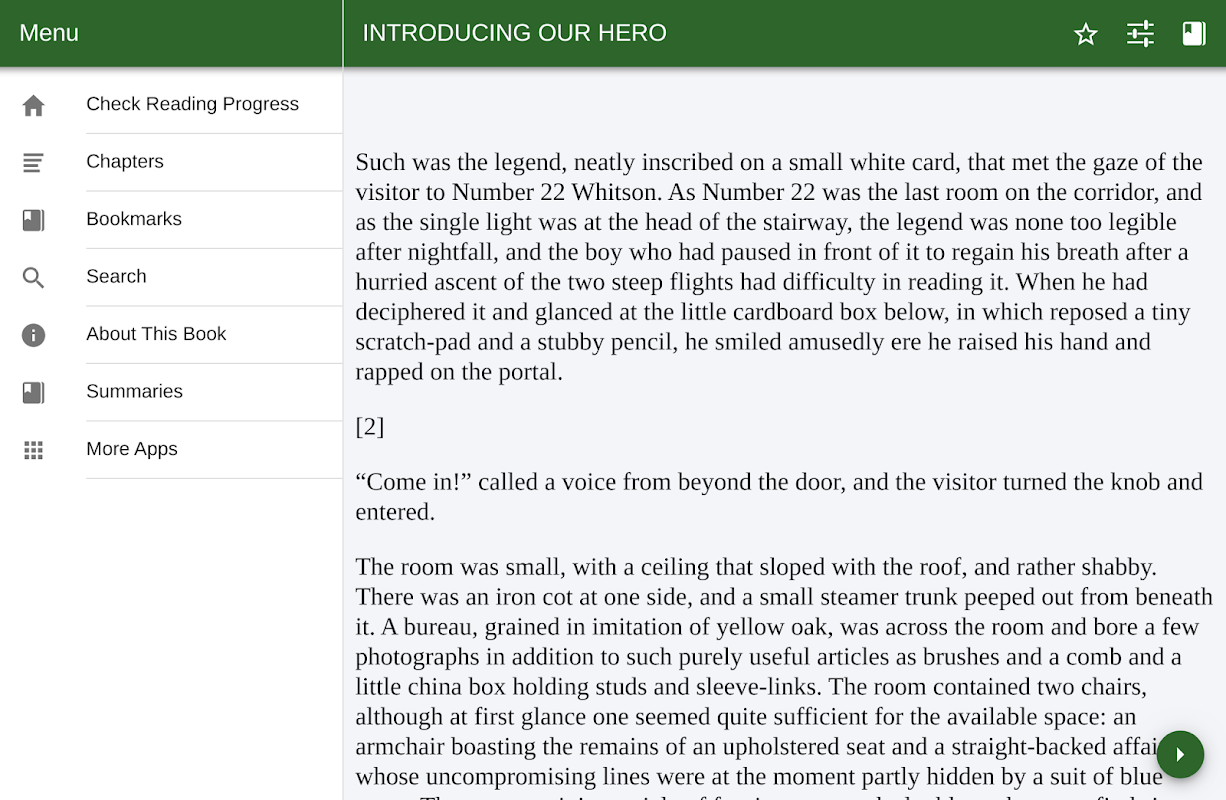
Task: Click the star favorite icon
Action: point(1085,34)
